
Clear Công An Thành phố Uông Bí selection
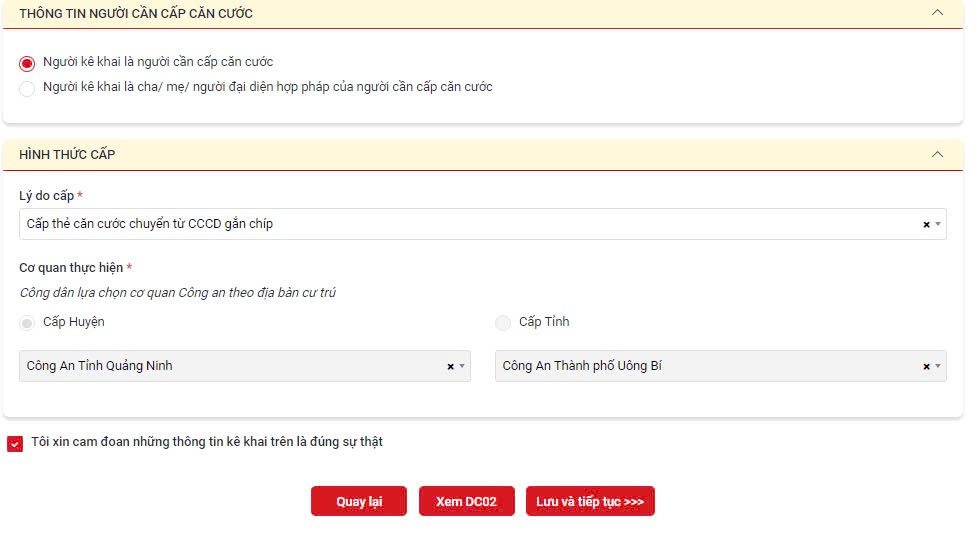[926, 367]
